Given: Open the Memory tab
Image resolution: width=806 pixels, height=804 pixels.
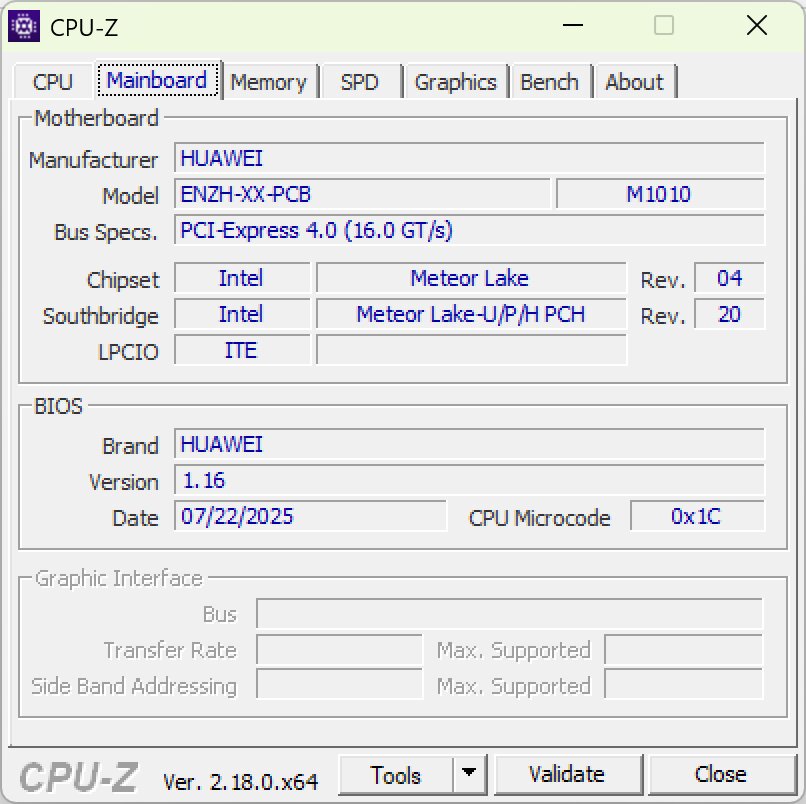Looking at the screenshot, I should click(x=268, y=82).
